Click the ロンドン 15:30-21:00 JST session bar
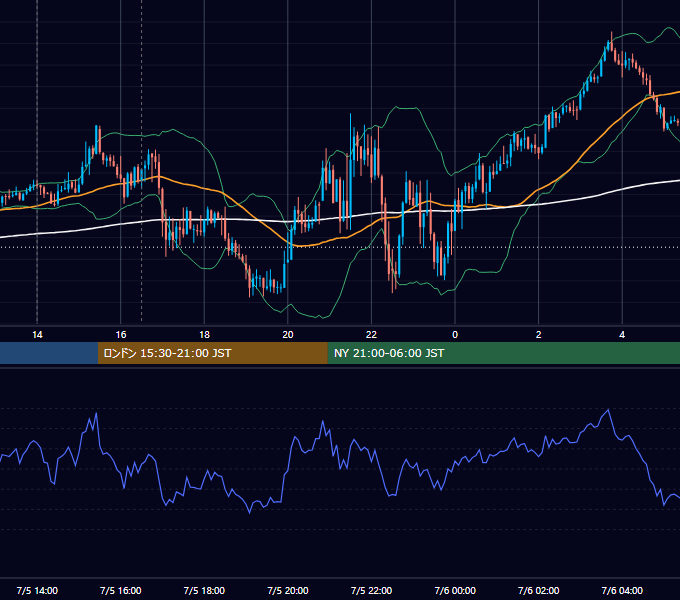The image size is (680, 600). click(x=212, y=353)
